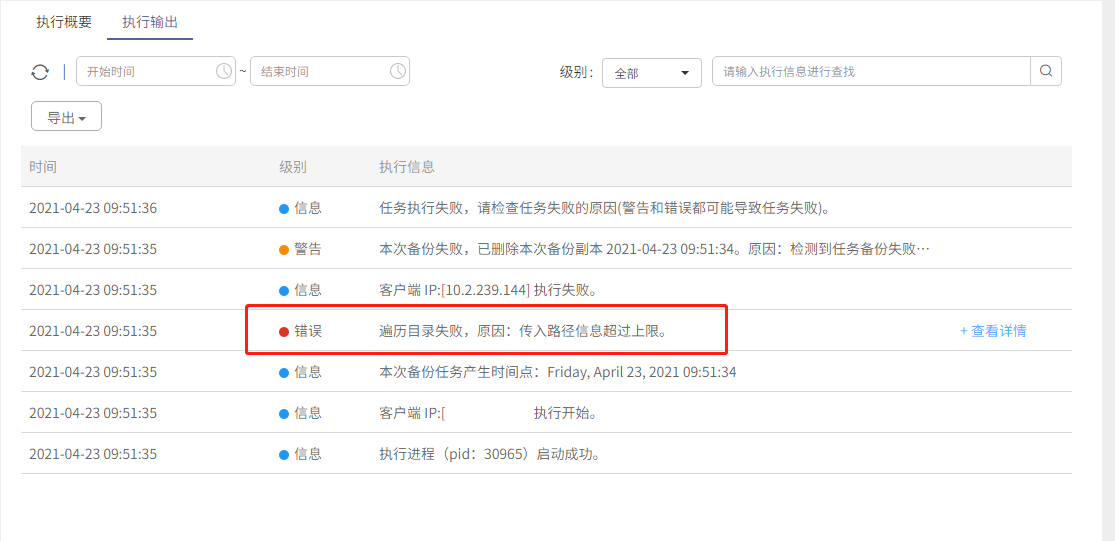Click the 错误 level label
This screenshot has width=1115, height=541.
[308, 331]
